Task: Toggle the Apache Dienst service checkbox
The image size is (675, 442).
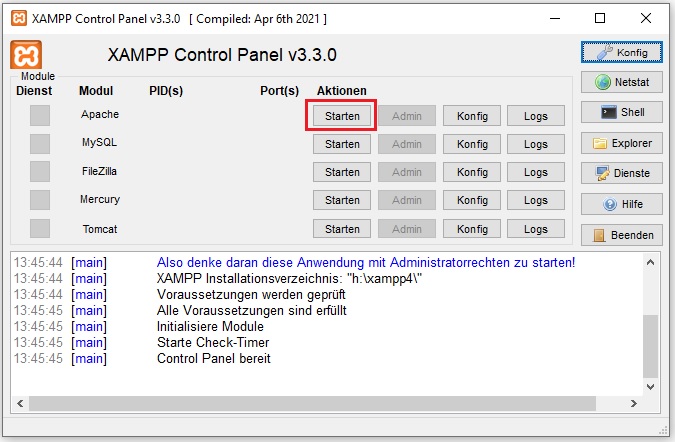Action: point(40,115)
